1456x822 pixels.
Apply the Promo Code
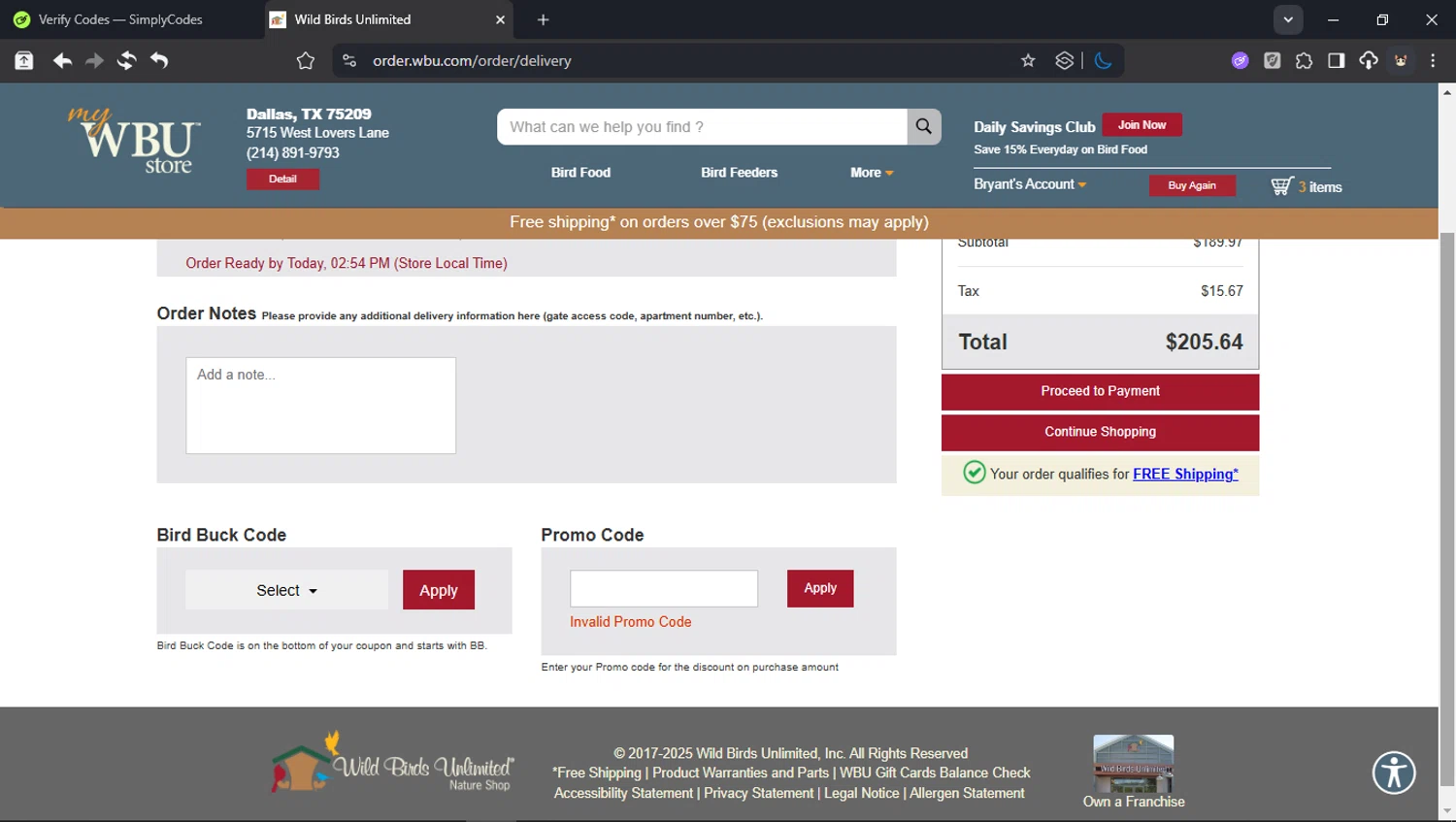(820, 588)
